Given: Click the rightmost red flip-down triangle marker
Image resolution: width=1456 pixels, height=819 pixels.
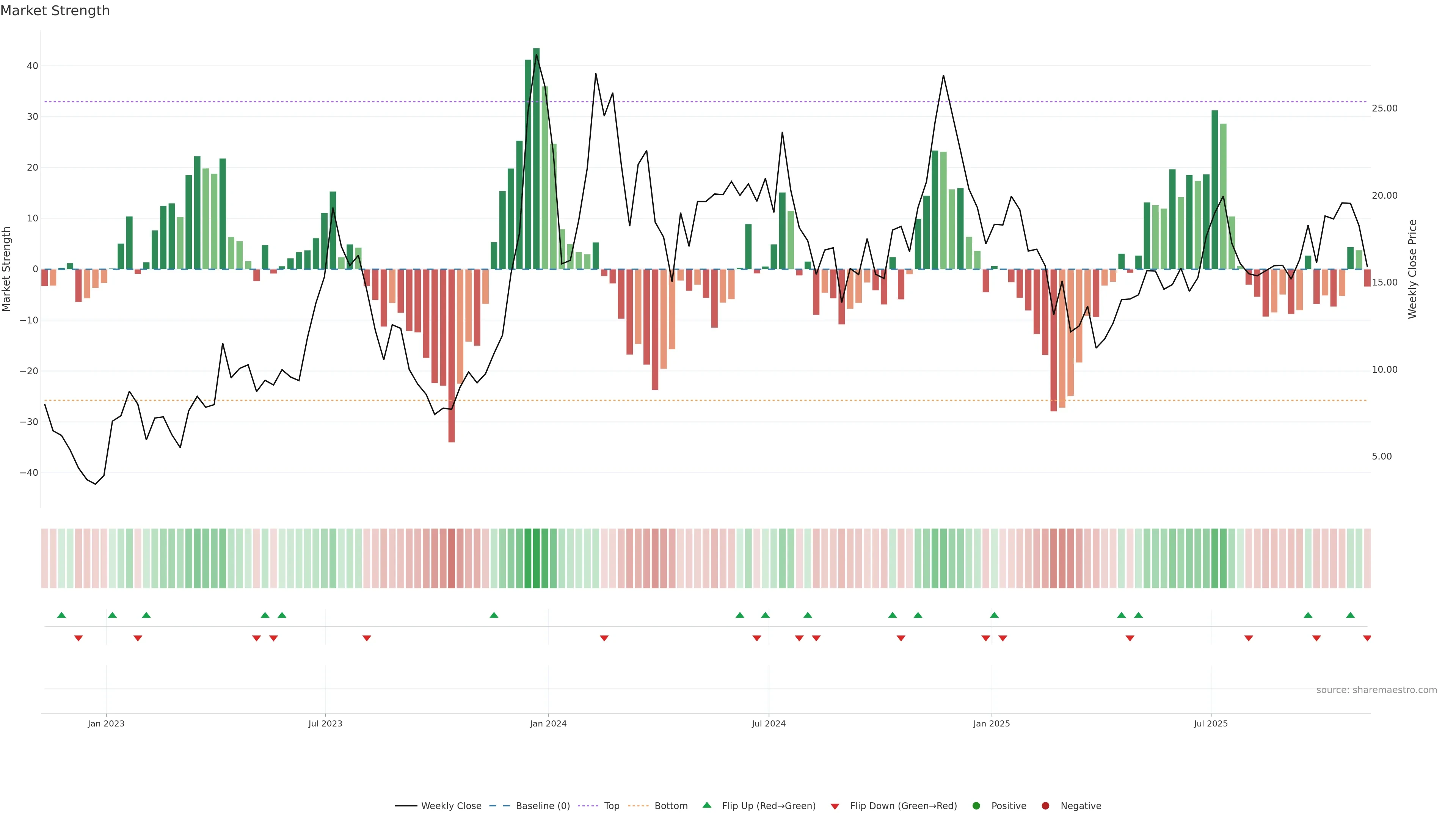Looking at the screenshot, I should [x=1367, y=638].
